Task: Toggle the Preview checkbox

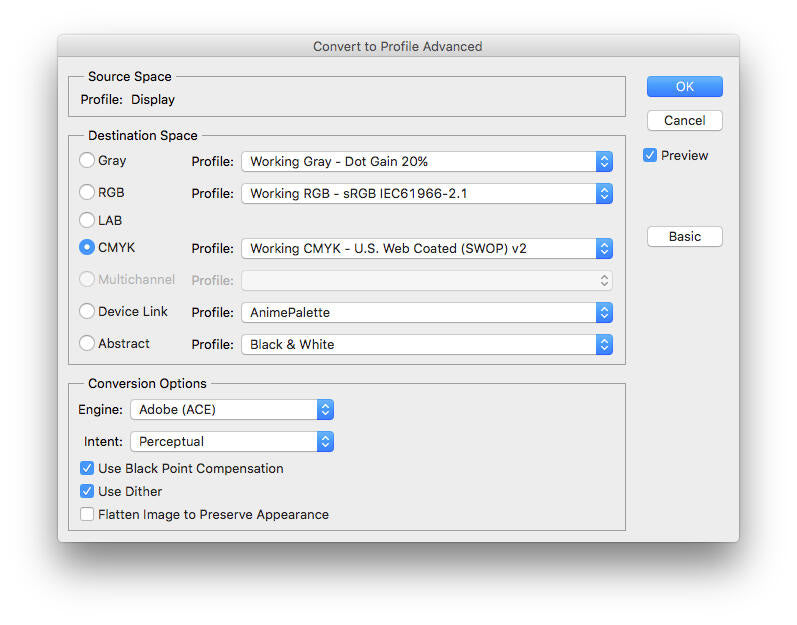Action: point(650,156)
